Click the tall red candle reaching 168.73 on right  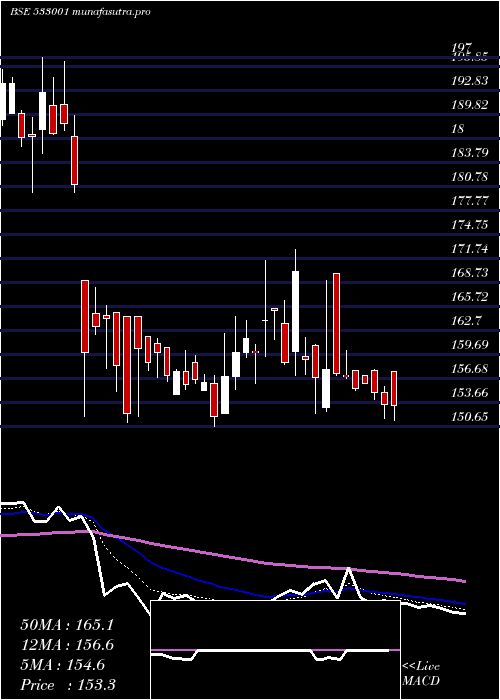click(337, 324)
